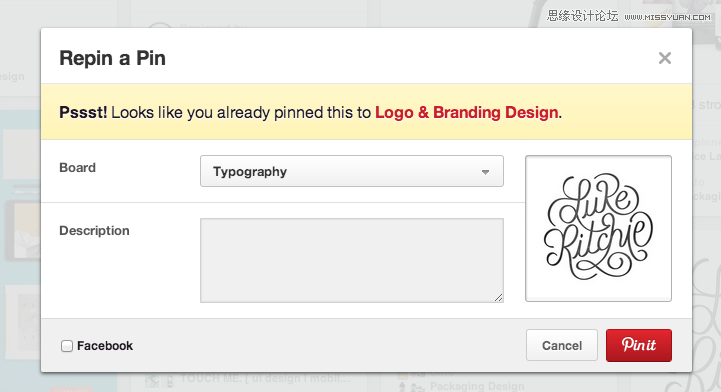The image size is (721, 392).
Task: Cancel the repin
Action: pos(562,345)
